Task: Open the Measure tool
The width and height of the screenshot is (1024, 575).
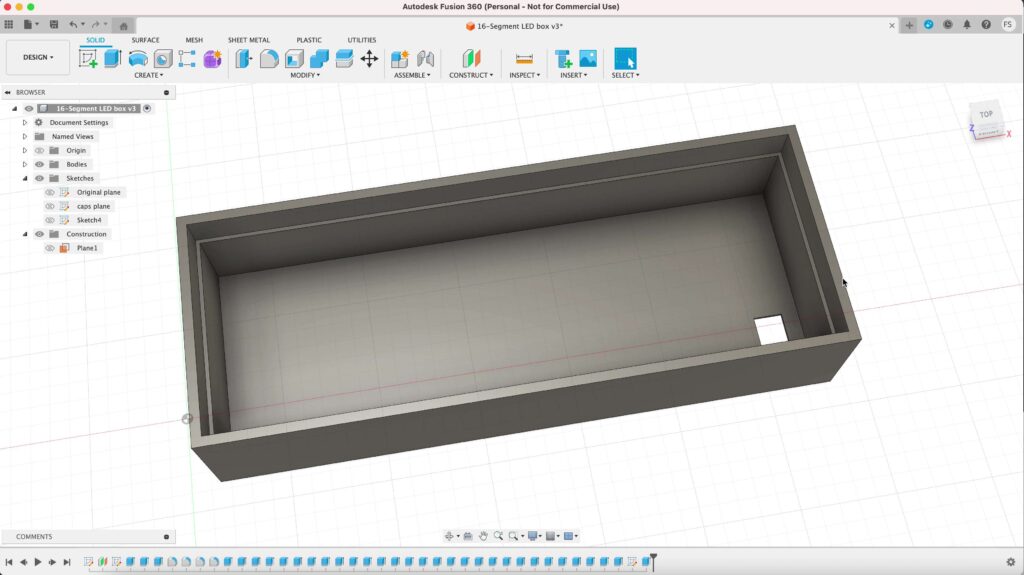Action: [x=524, y=59]
